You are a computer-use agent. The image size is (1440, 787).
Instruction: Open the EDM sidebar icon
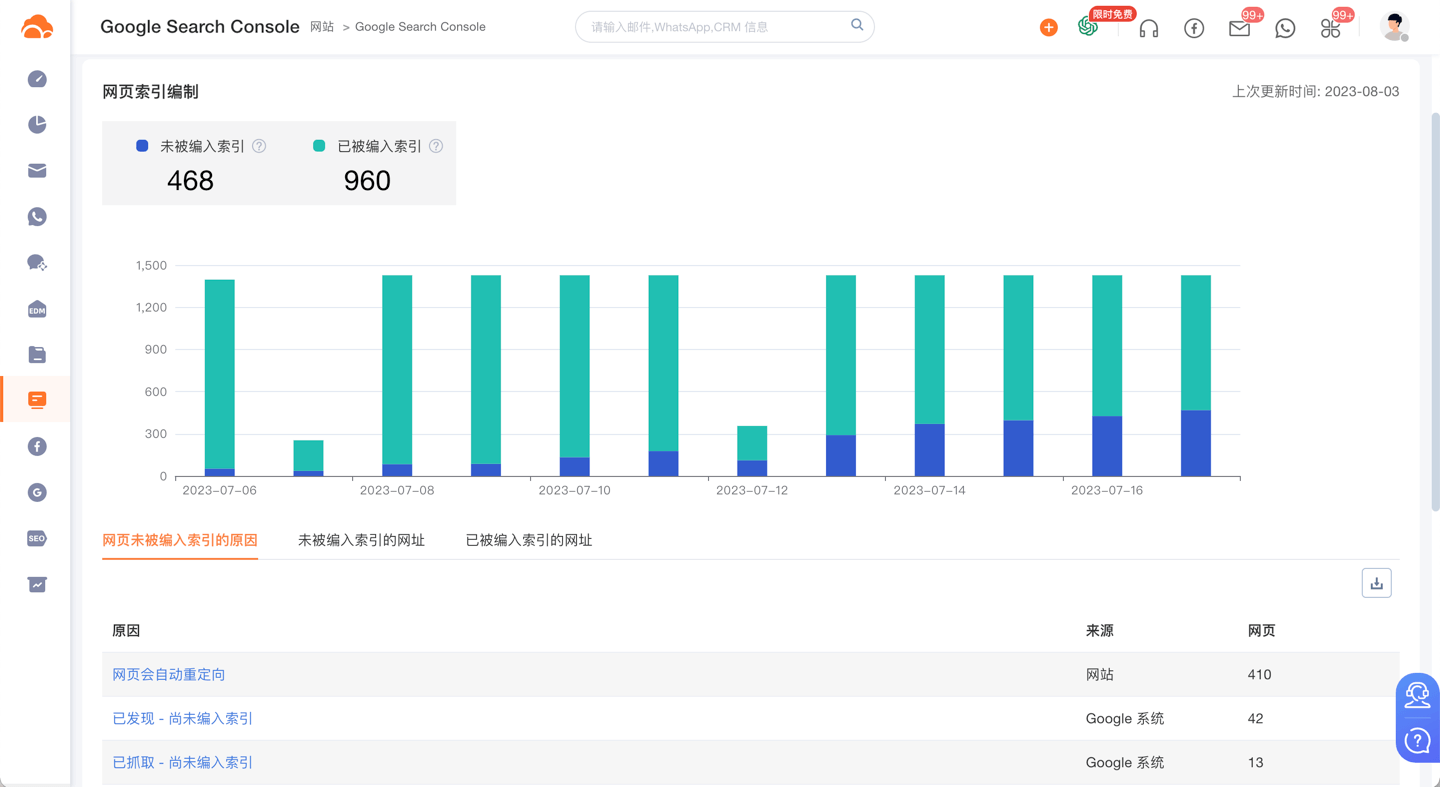click(x=37, y=309)
